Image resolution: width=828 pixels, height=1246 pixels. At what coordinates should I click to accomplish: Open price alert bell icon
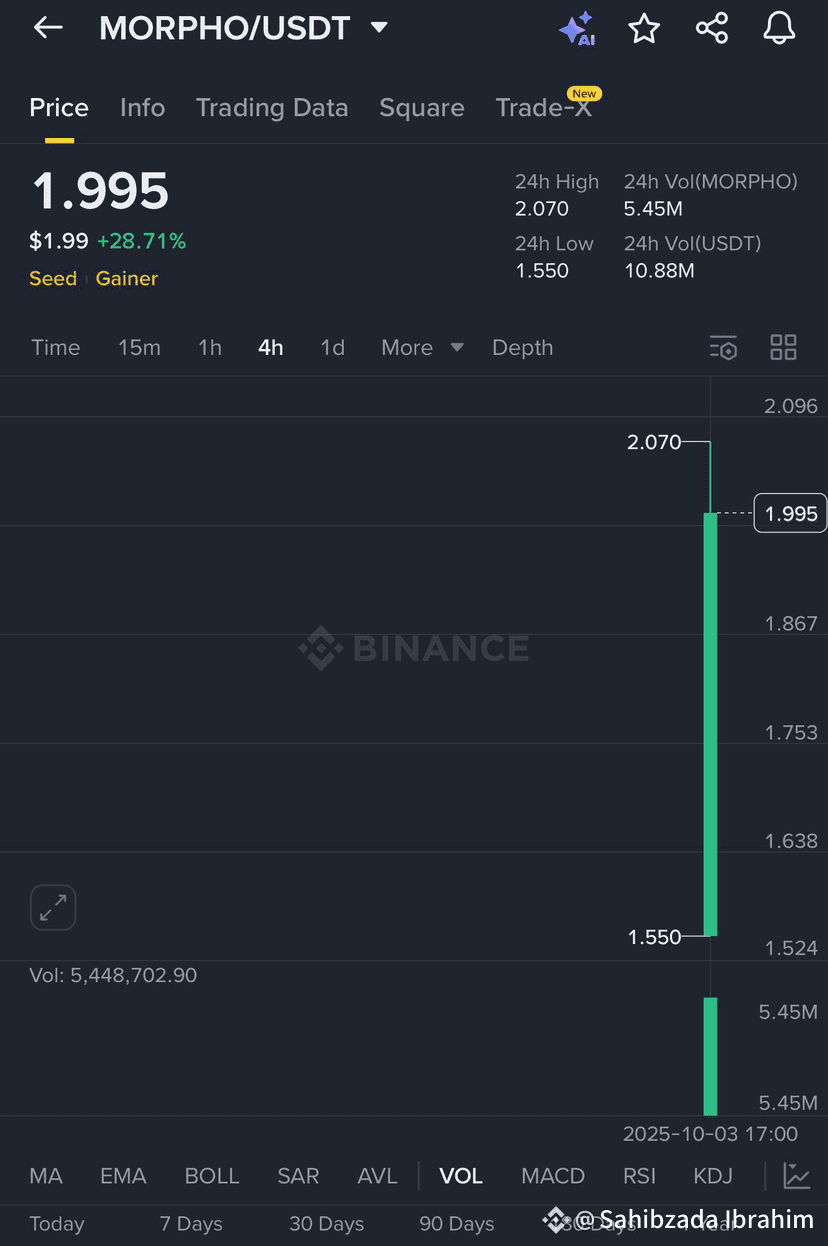(779, 29)
